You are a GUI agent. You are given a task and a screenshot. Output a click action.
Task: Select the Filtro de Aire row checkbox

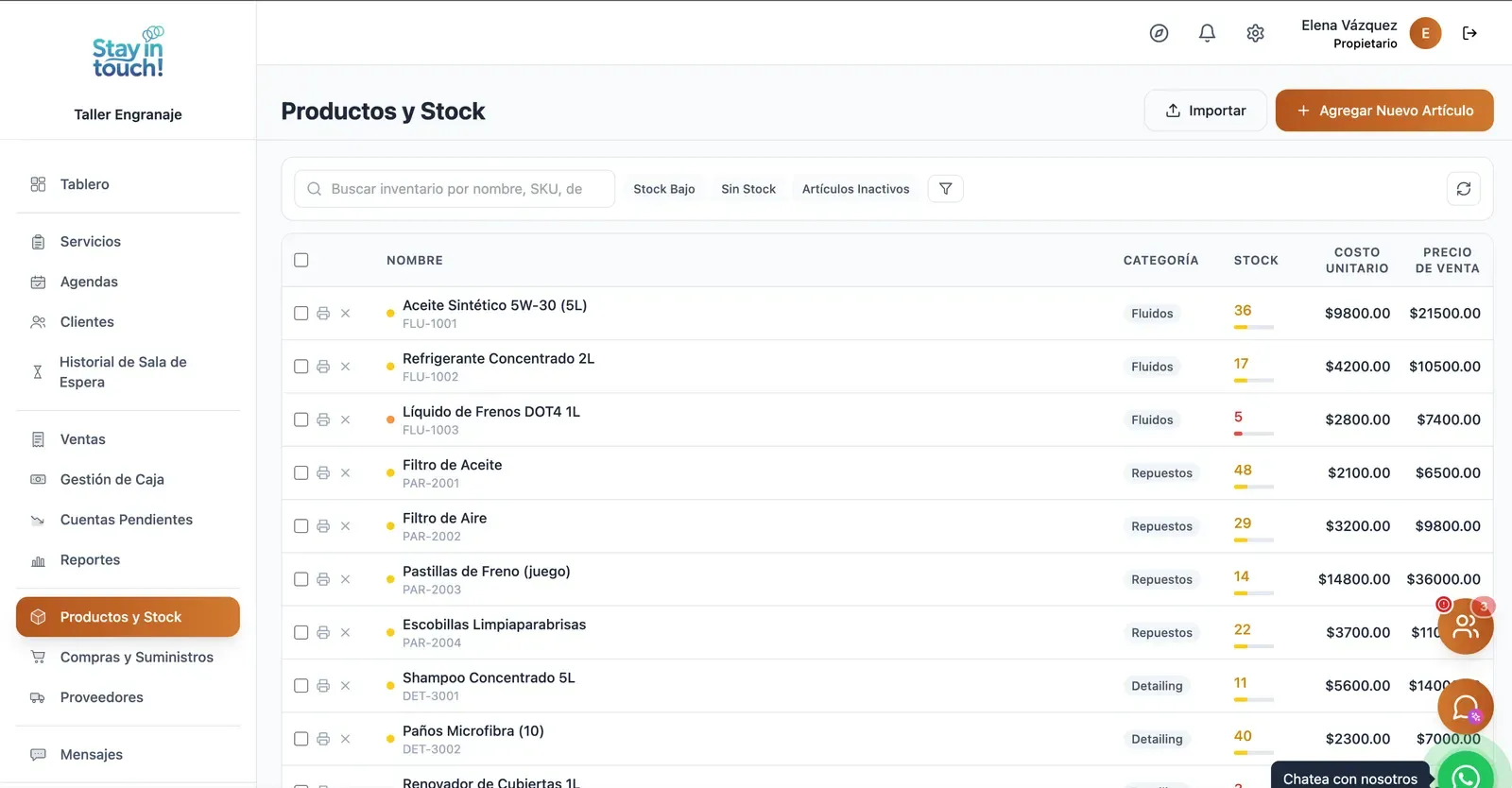301,526
